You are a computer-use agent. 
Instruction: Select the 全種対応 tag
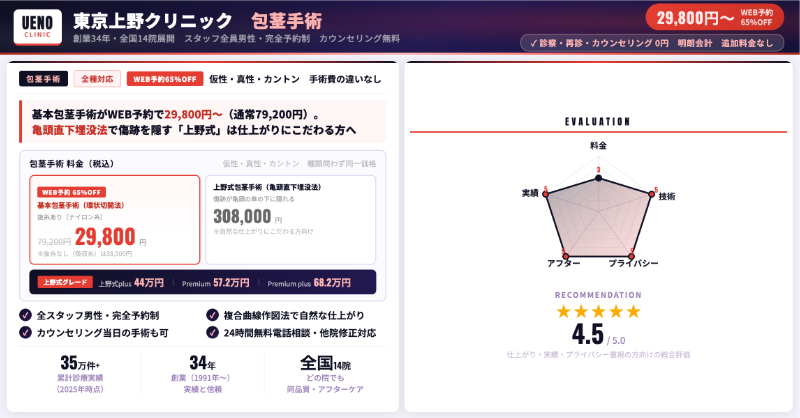coord(97,78)
